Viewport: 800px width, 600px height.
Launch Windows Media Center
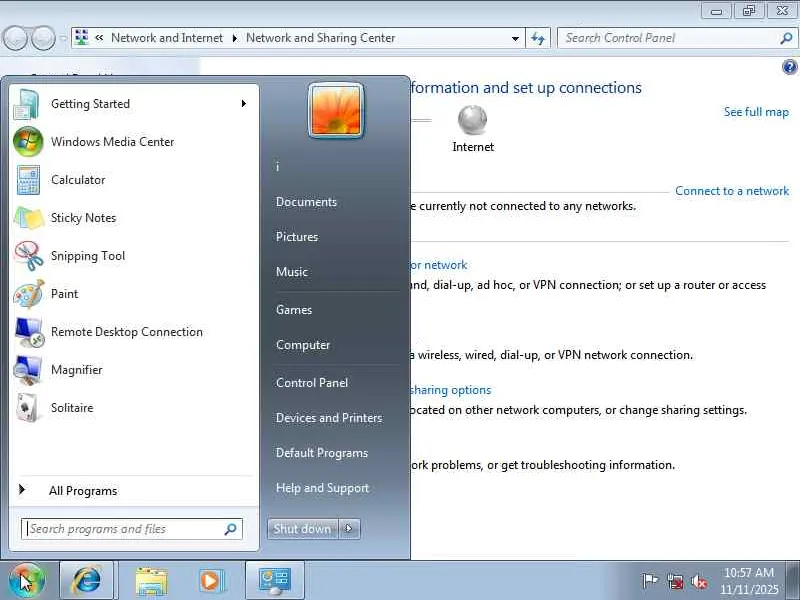click(x=134, y=142)
